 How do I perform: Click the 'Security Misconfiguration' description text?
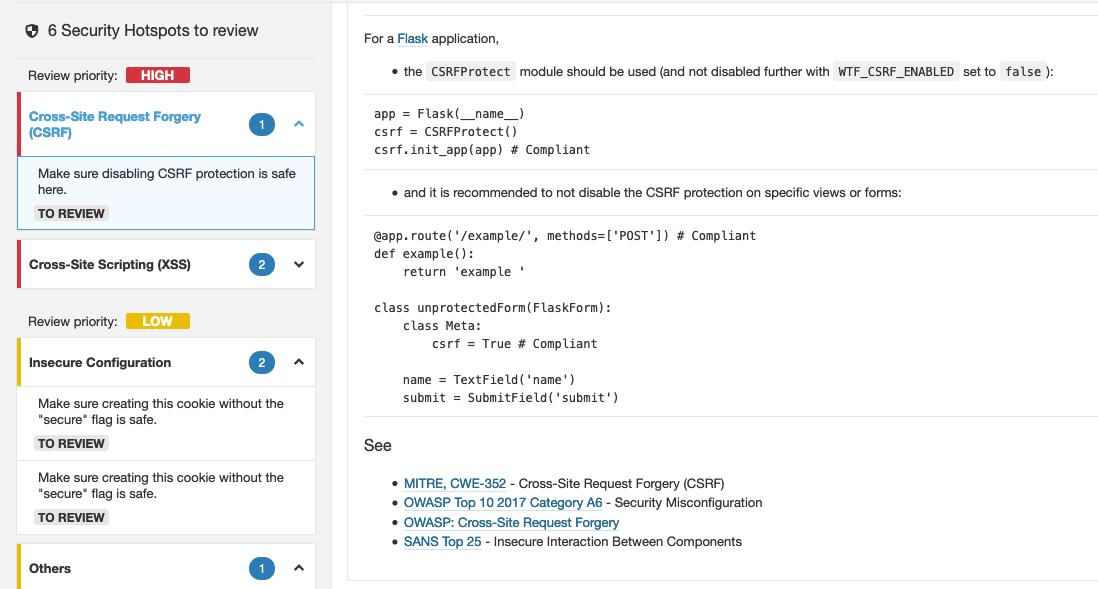[x=688, y=503]
